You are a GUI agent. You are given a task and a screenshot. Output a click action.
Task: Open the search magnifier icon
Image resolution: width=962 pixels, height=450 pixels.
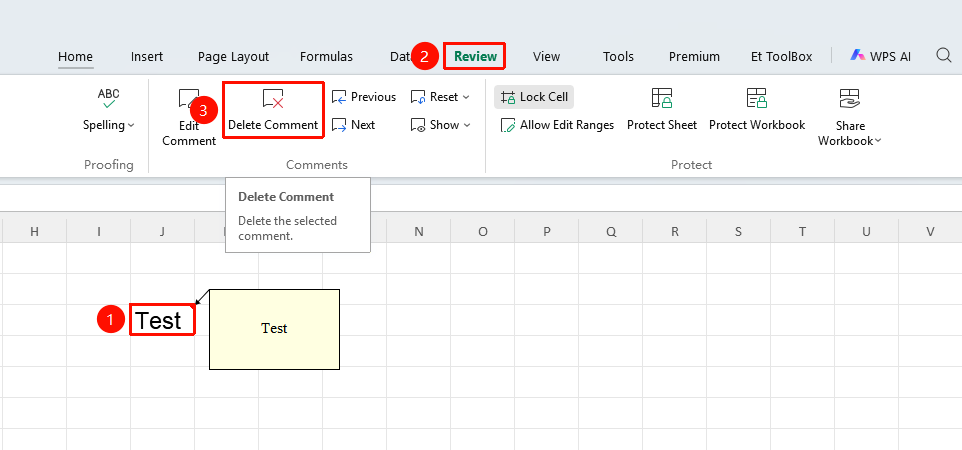[944, 56]
